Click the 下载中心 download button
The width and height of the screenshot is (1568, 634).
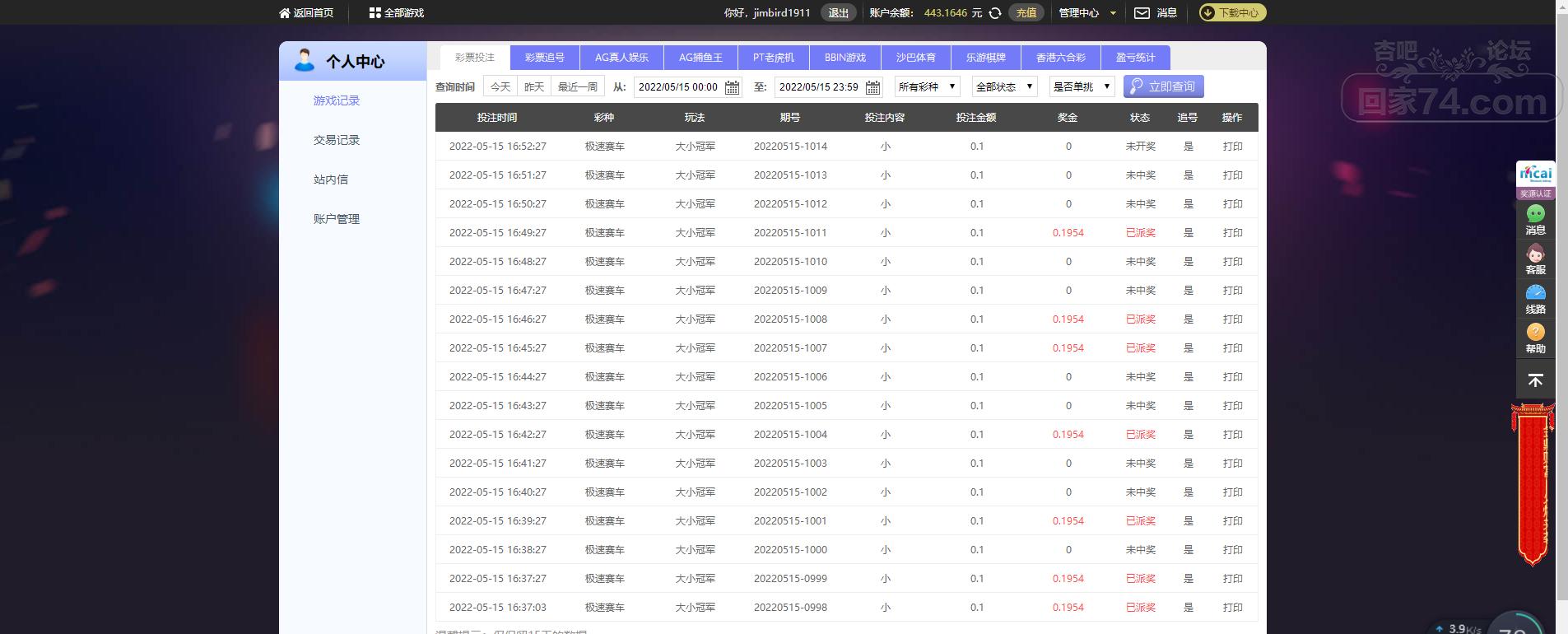click(x=1232, y=13)
